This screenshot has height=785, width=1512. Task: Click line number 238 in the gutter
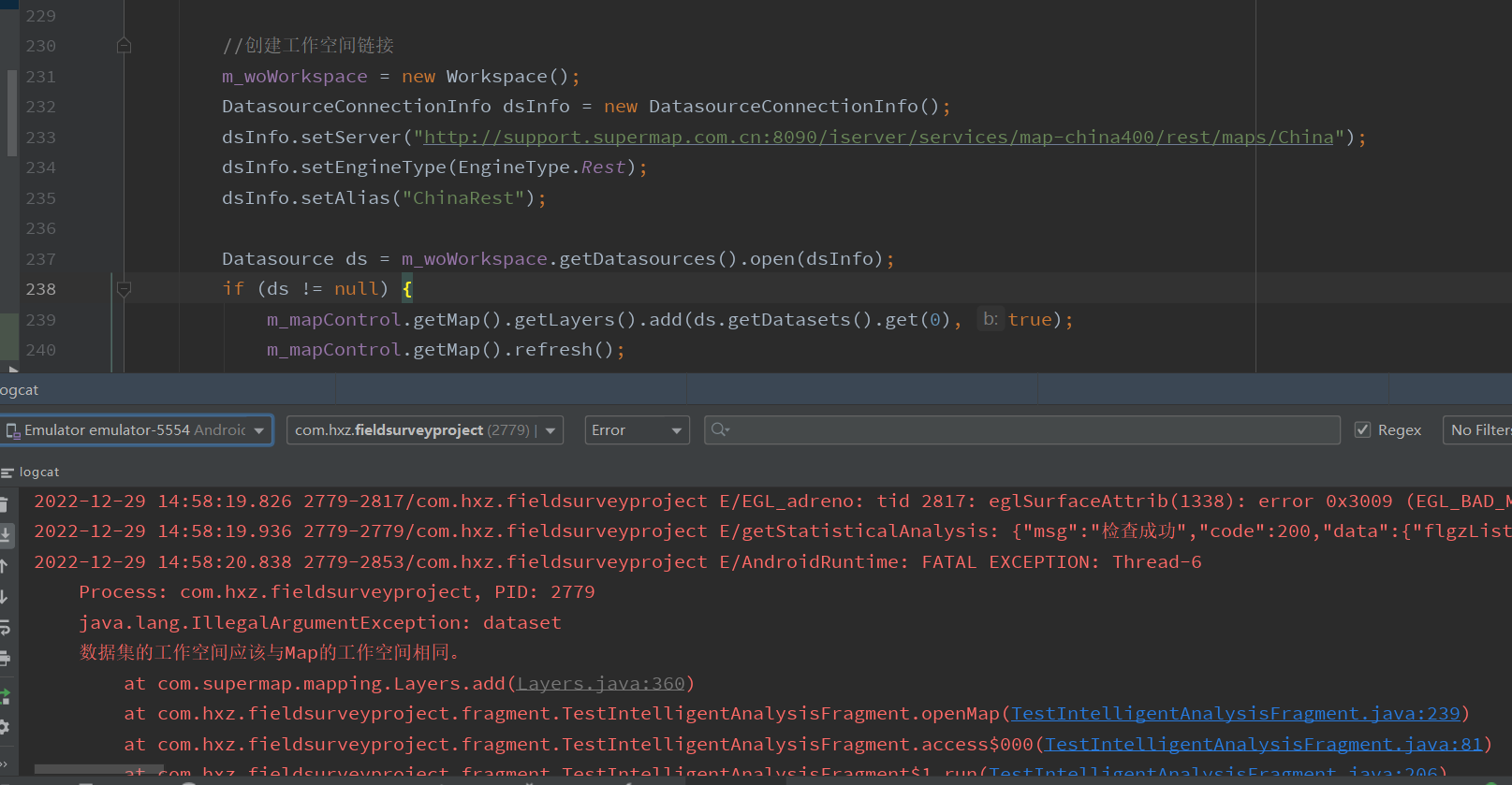pyautogui.click(x=41, y=289)
